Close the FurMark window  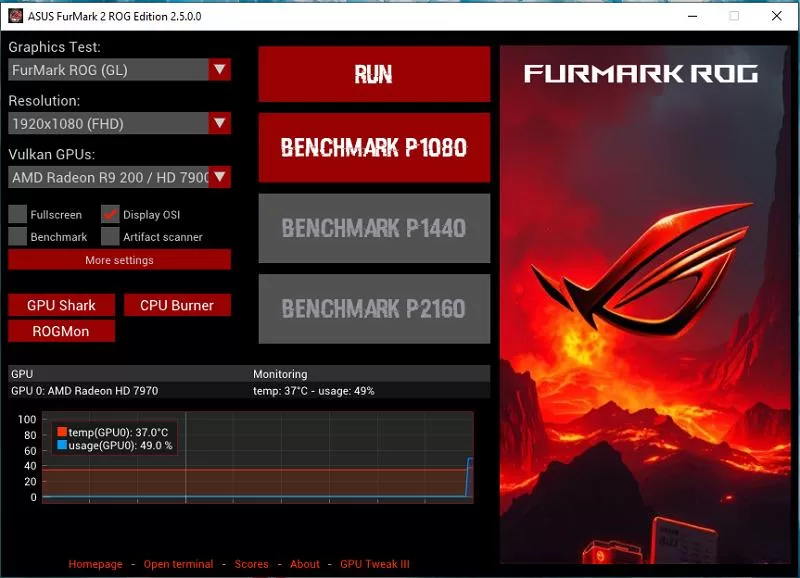pyautogui.click(x=777, y=16)
